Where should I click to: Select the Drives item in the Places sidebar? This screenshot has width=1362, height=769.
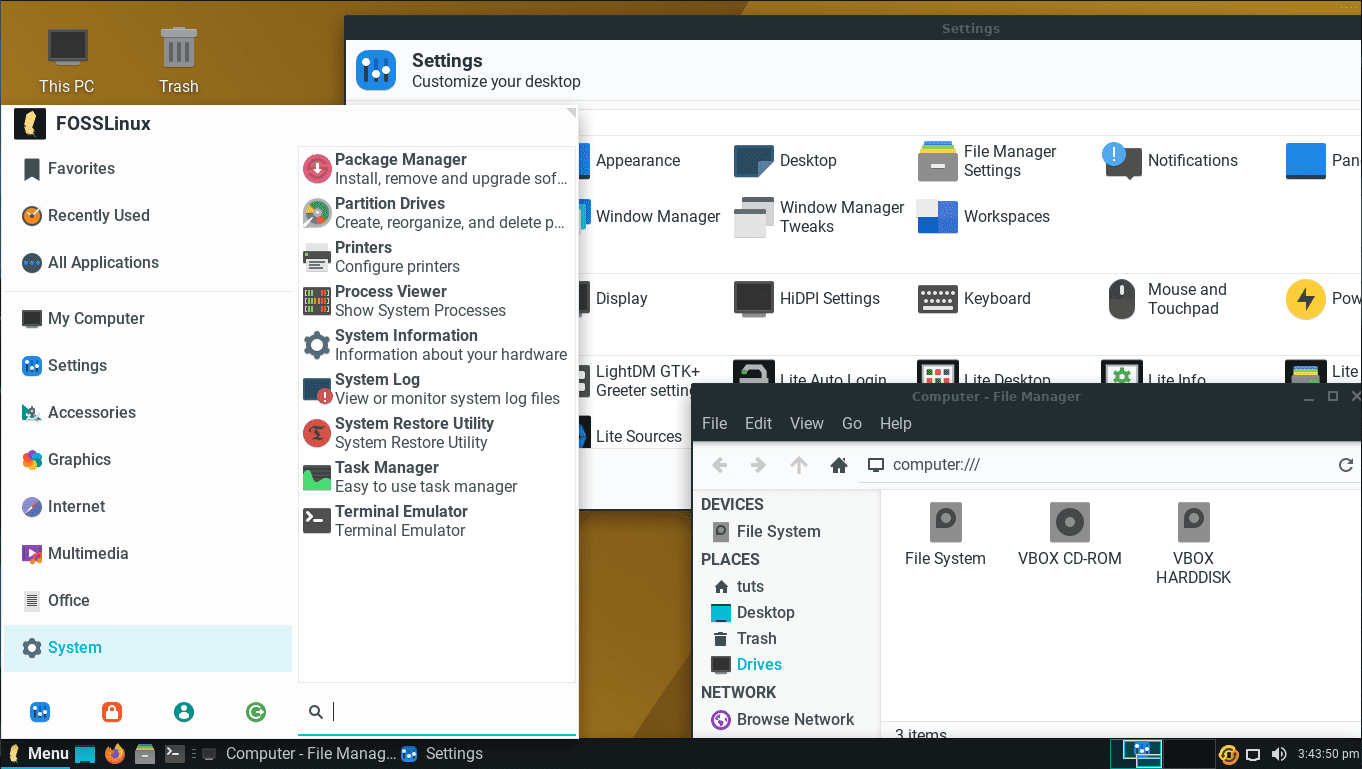(x=757, y=663)
